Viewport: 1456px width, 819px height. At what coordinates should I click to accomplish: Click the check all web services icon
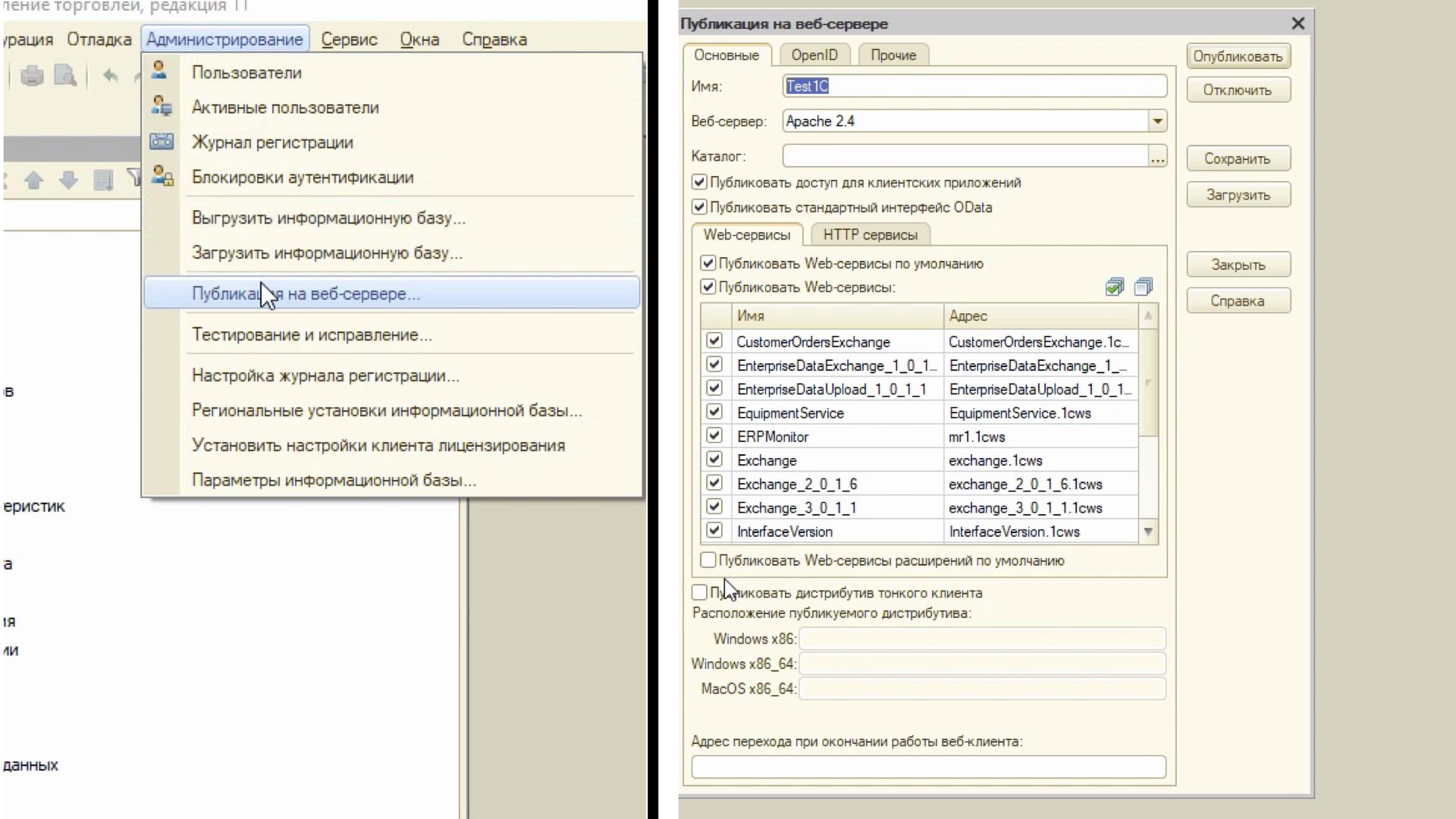pyautogui.click(x=1115, y=287)
